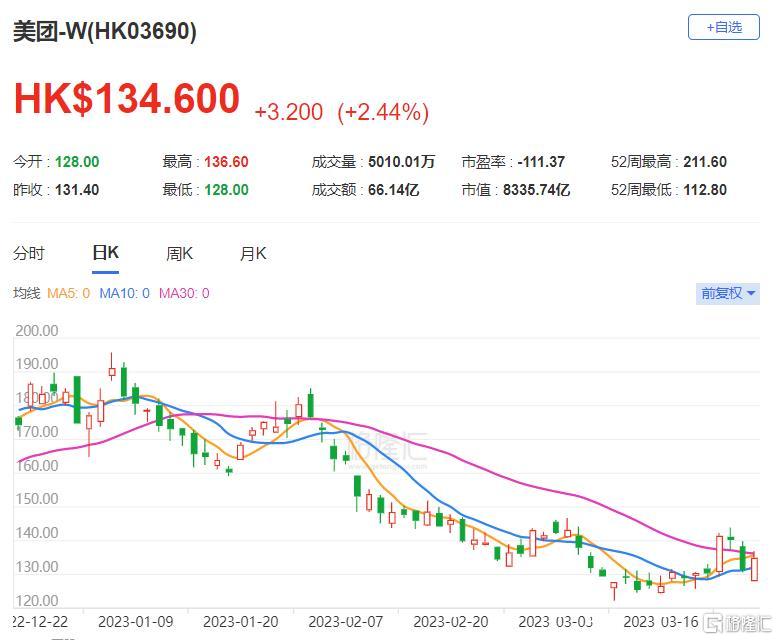Click 最低 value 128.00

[226, 190]
